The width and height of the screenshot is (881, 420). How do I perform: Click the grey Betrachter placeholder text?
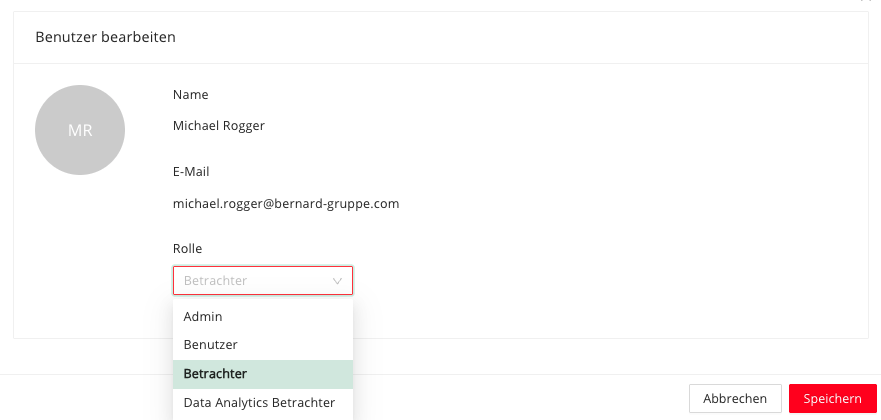tap(215, 281)
